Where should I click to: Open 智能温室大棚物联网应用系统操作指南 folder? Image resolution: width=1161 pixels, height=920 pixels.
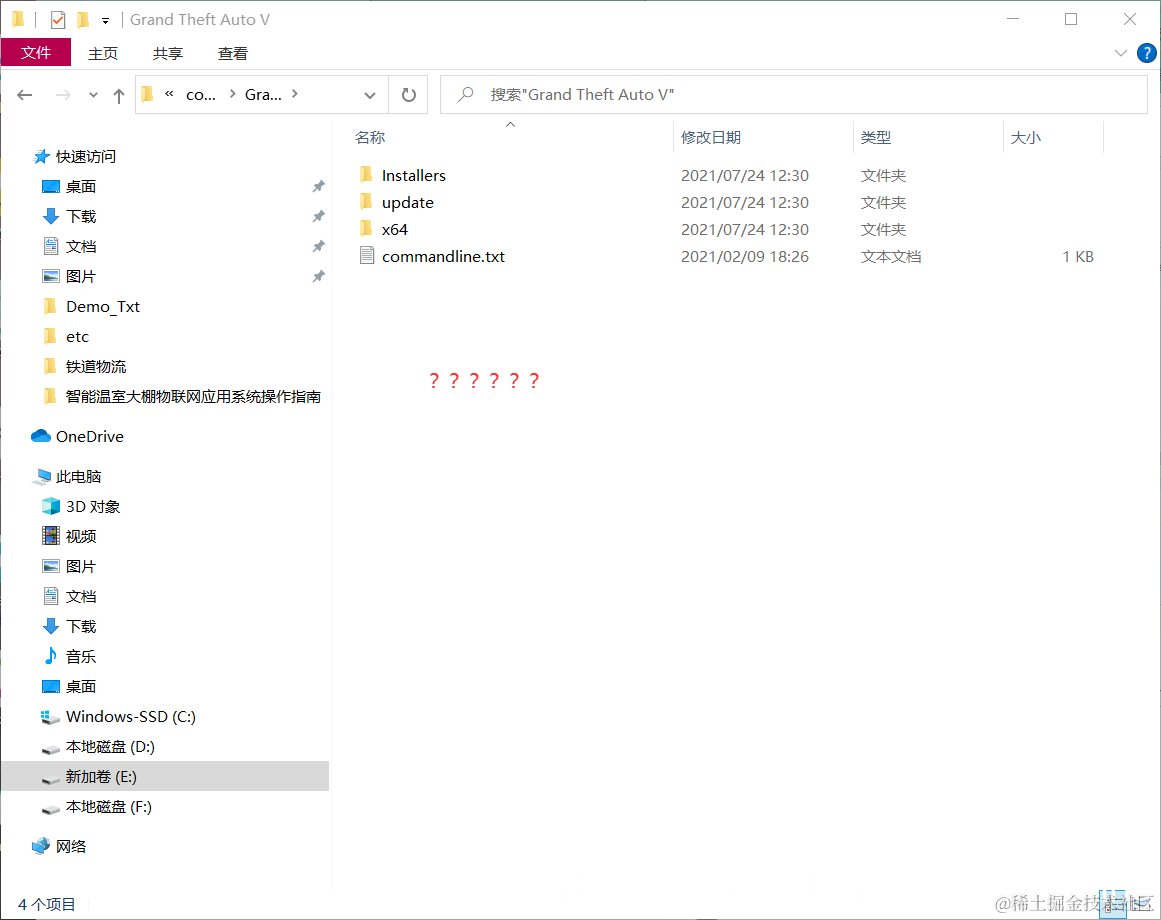[193, 397]
